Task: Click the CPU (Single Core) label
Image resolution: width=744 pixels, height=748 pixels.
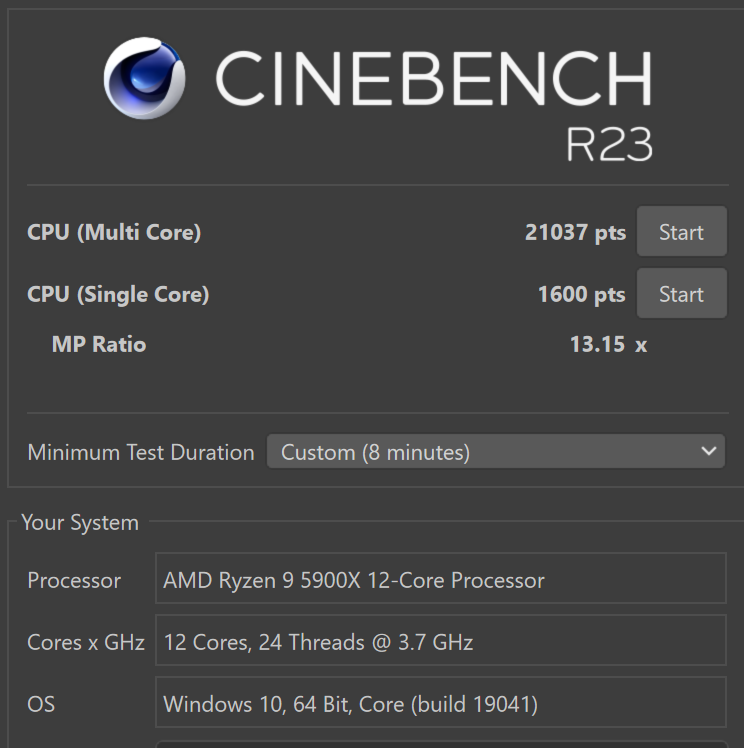Action: 118,294
